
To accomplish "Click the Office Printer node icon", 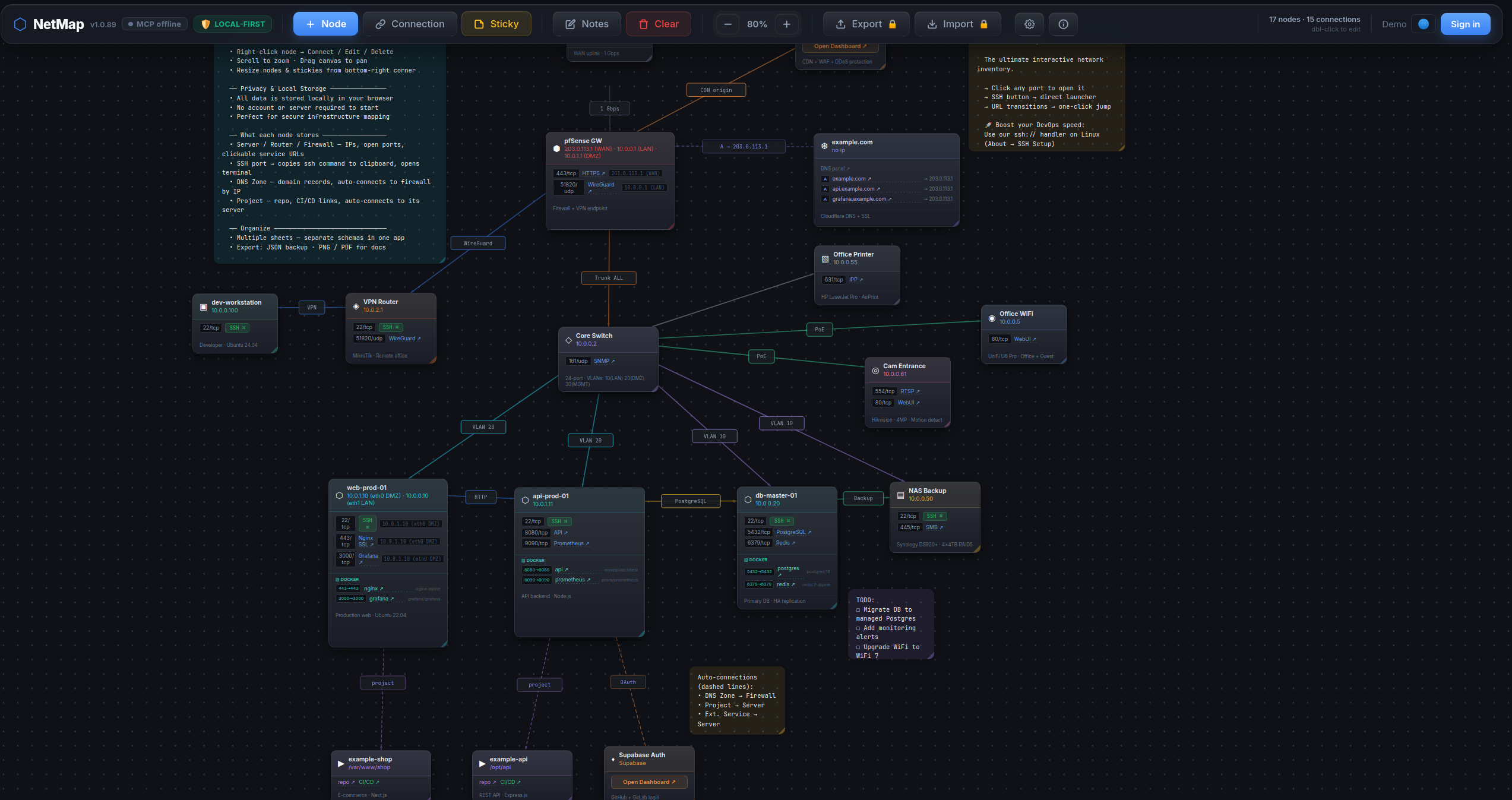I will click(825, 259).
